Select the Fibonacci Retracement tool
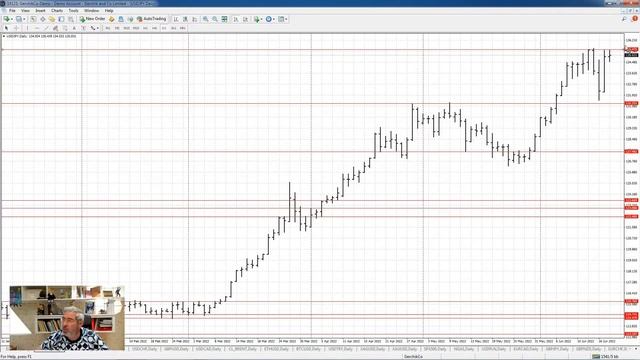 coord(65,28)
